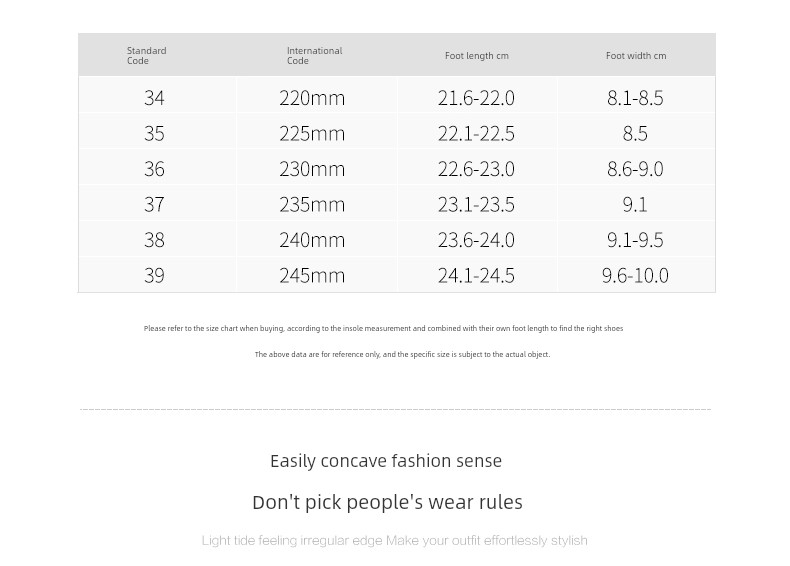Click the International Code column header
This screenshot has width=790, height=566.
click(314, 55)
